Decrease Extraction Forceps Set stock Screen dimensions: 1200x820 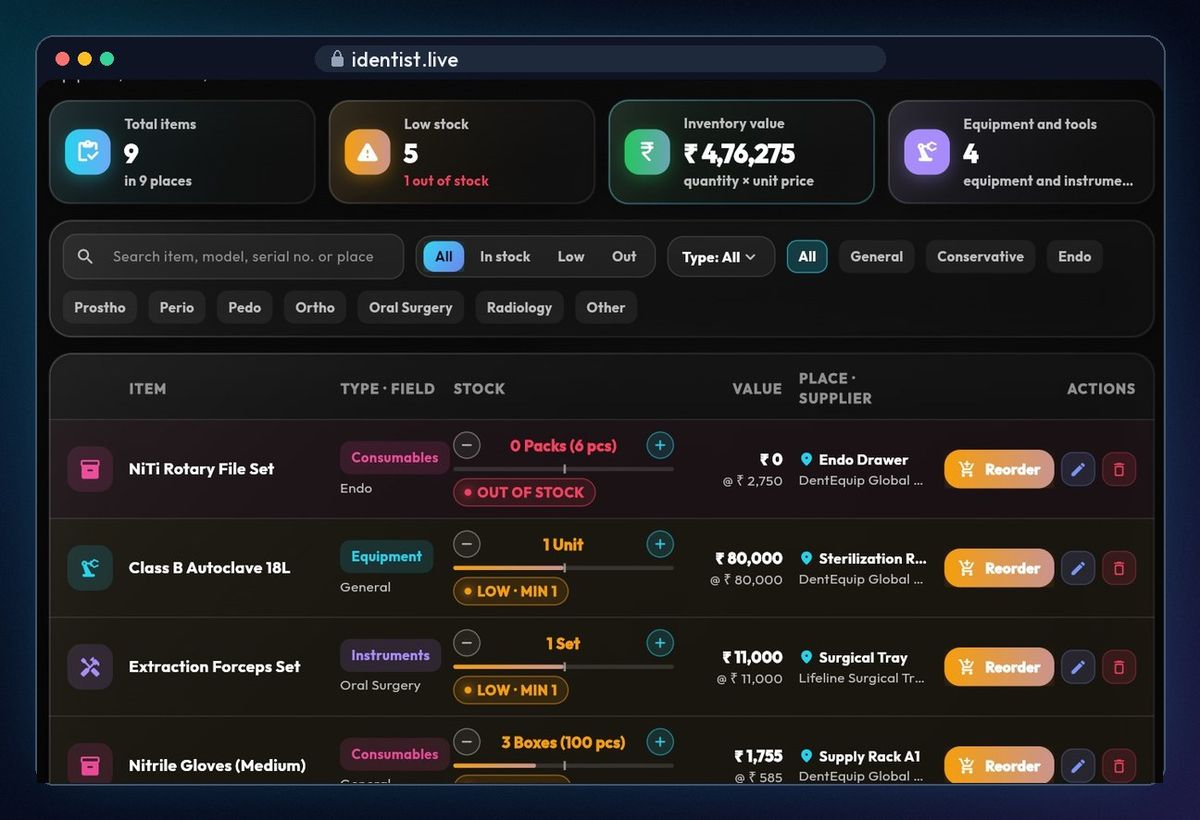click(x=467, y=643)
